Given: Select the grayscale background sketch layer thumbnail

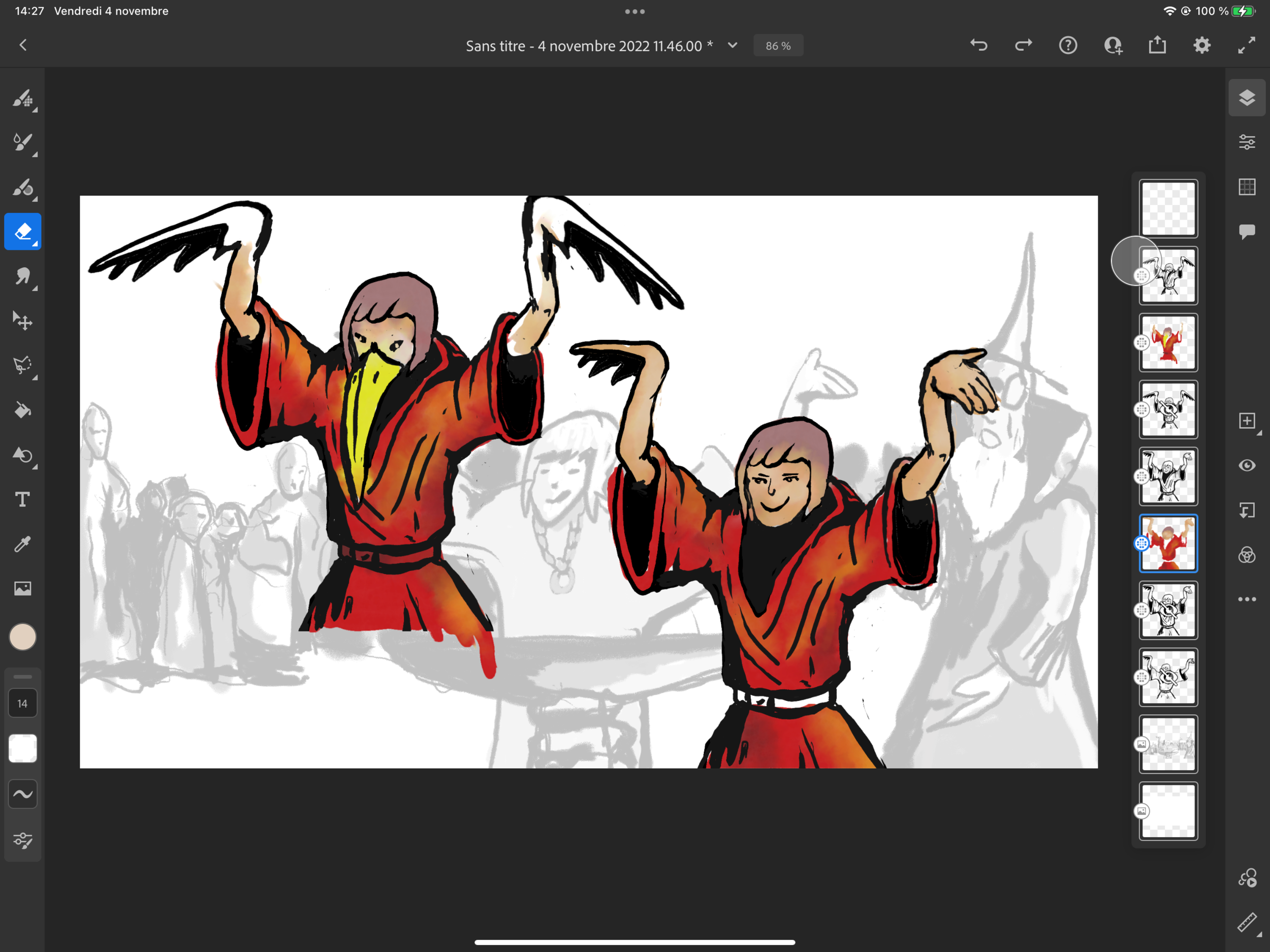Looking at the screenshot, I should pos(1168,744).
